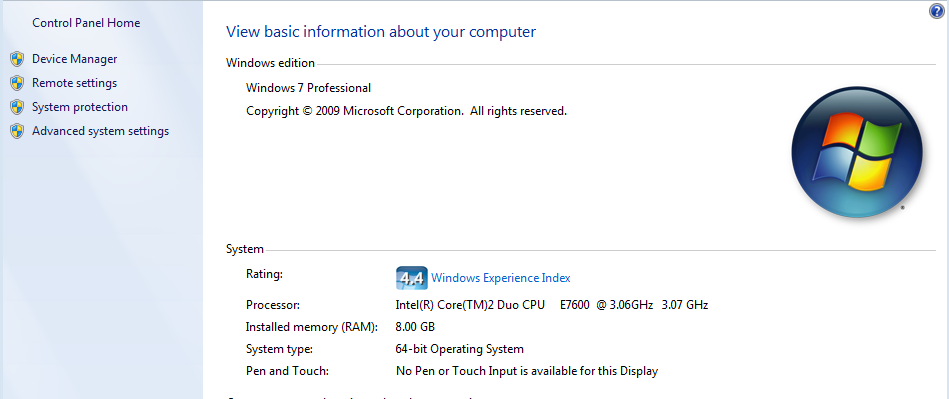Click the 4.4 rating score badge
The width and height of the screenshot is (949, 399).
coord(412,278)
